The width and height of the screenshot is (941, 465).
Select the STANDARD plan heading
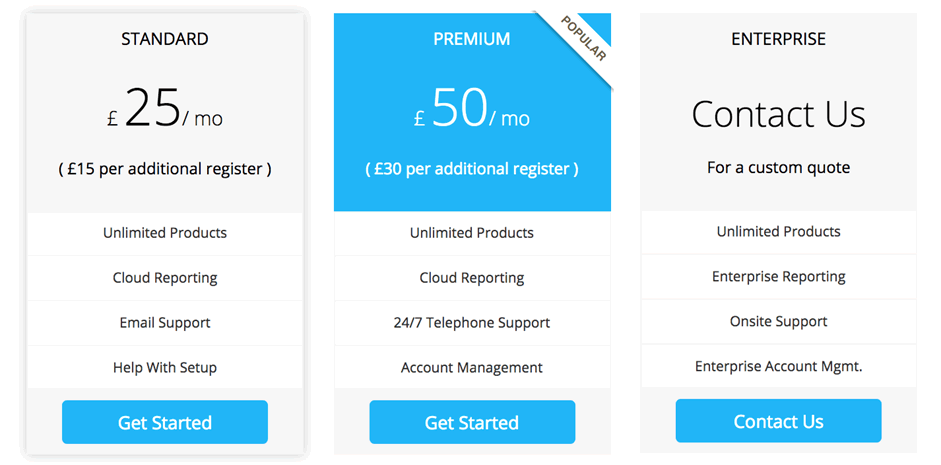(164, 39)
